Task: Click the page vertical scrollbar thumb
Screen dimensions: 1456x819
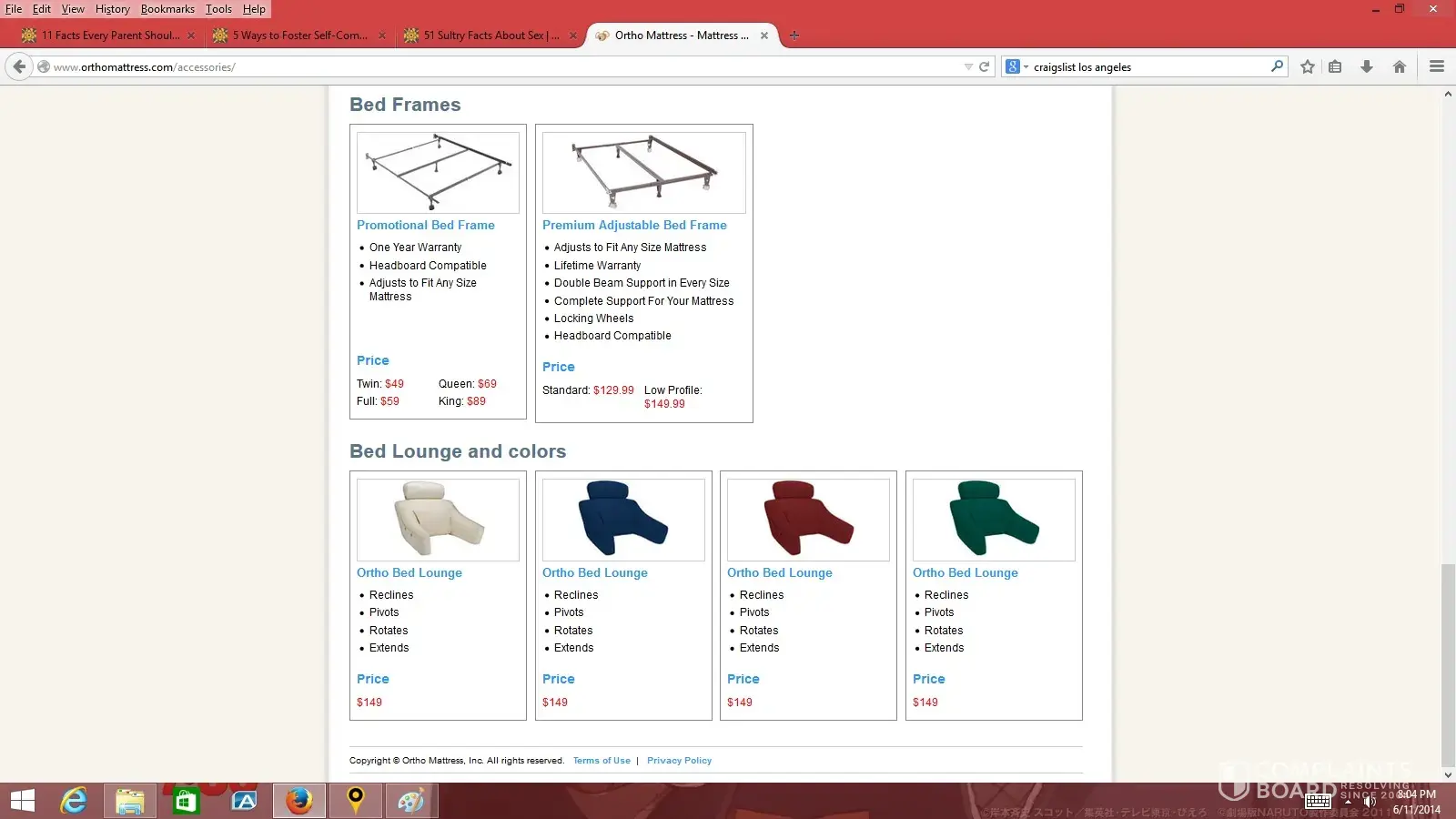Action: [x=1448, y=664]
